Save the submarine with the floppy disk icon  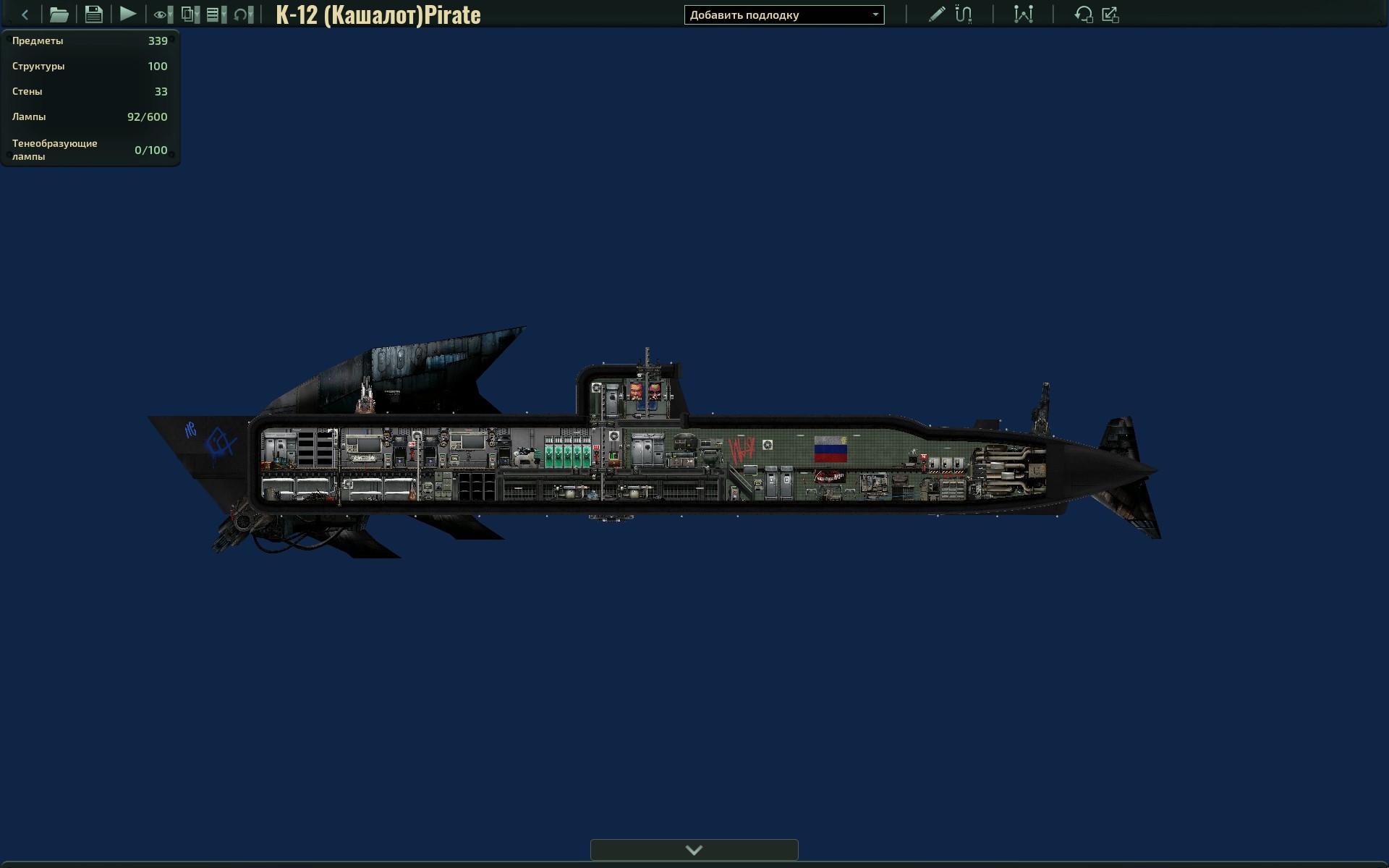93,14
